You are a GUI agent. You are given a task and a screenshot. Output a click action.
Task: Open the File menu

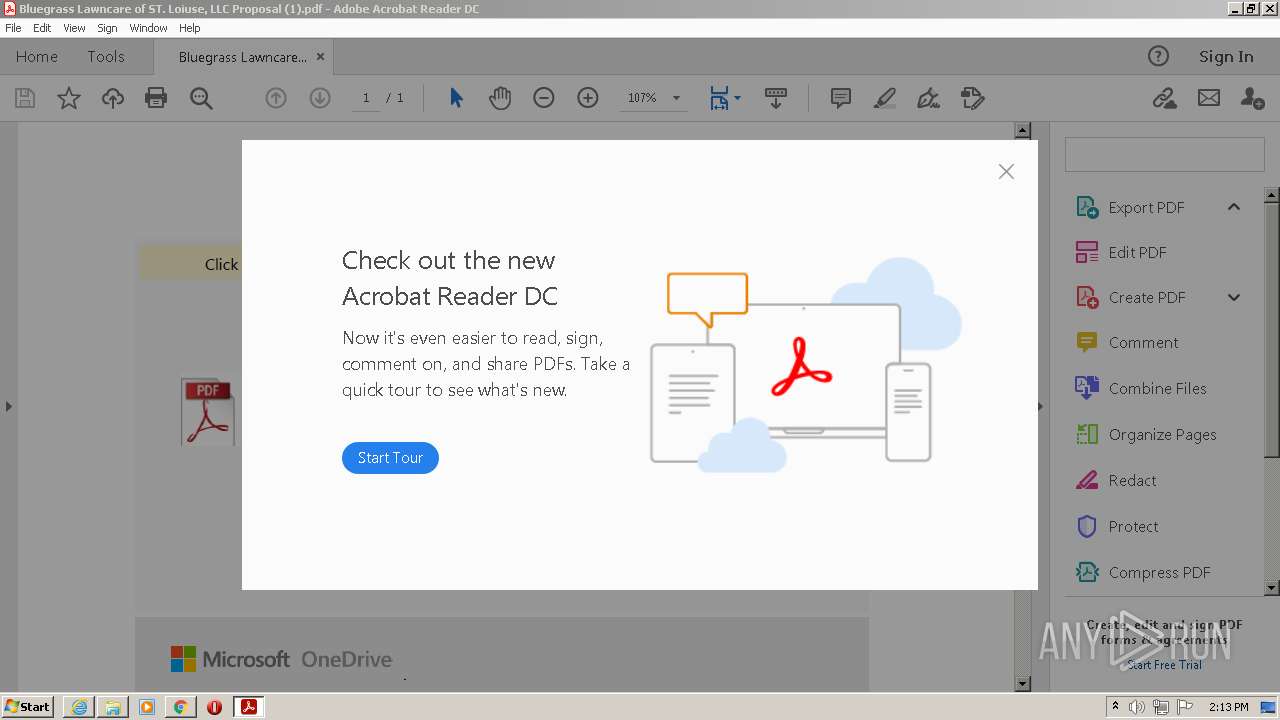(13, 28)
